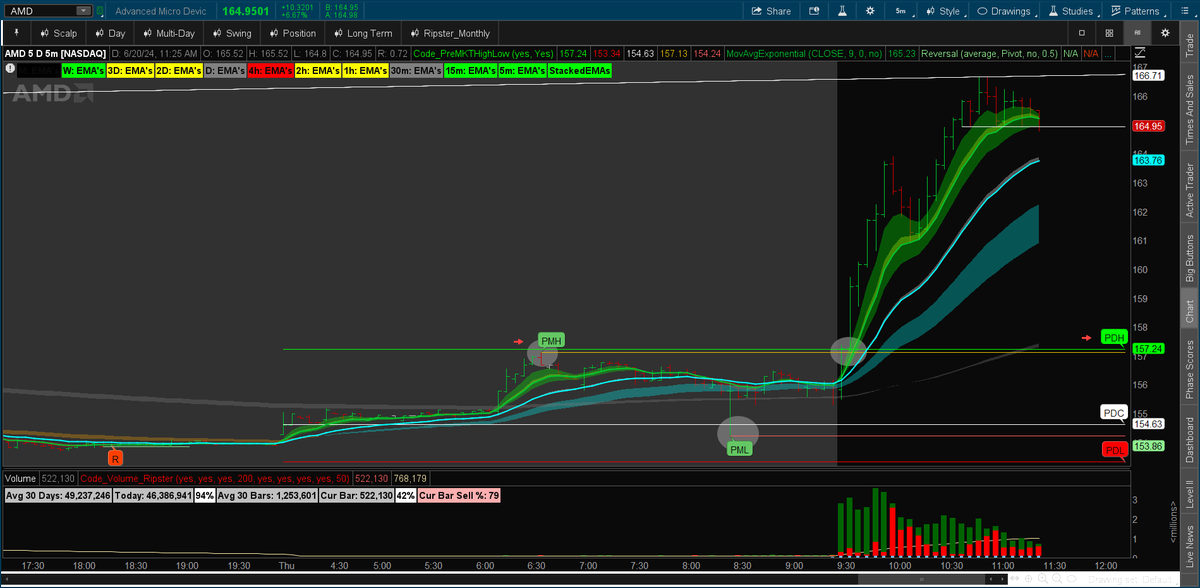Image resolution: width=1200 pixels, height=588 pixels.
Task: Click the exclamation info icon beside EMA labels
Action: pos(10,70)
